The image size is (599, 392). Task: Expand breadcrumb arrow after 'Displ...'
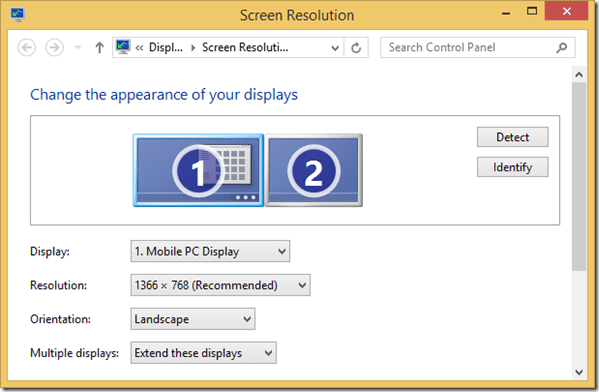tap(193, 48)
